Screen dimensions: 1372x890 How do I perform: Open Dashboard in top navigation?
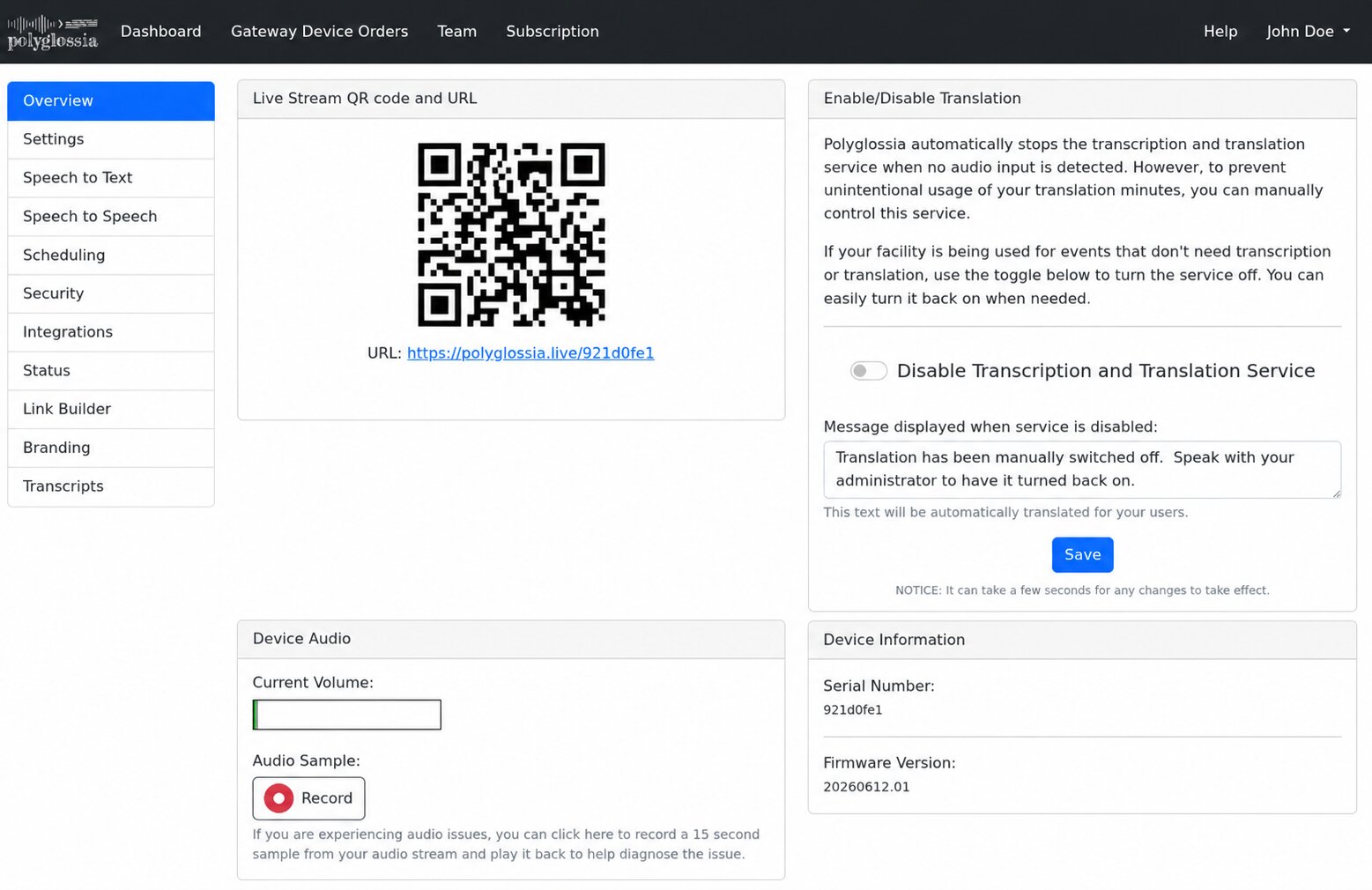pyautogui.click(x=160, y=31)
